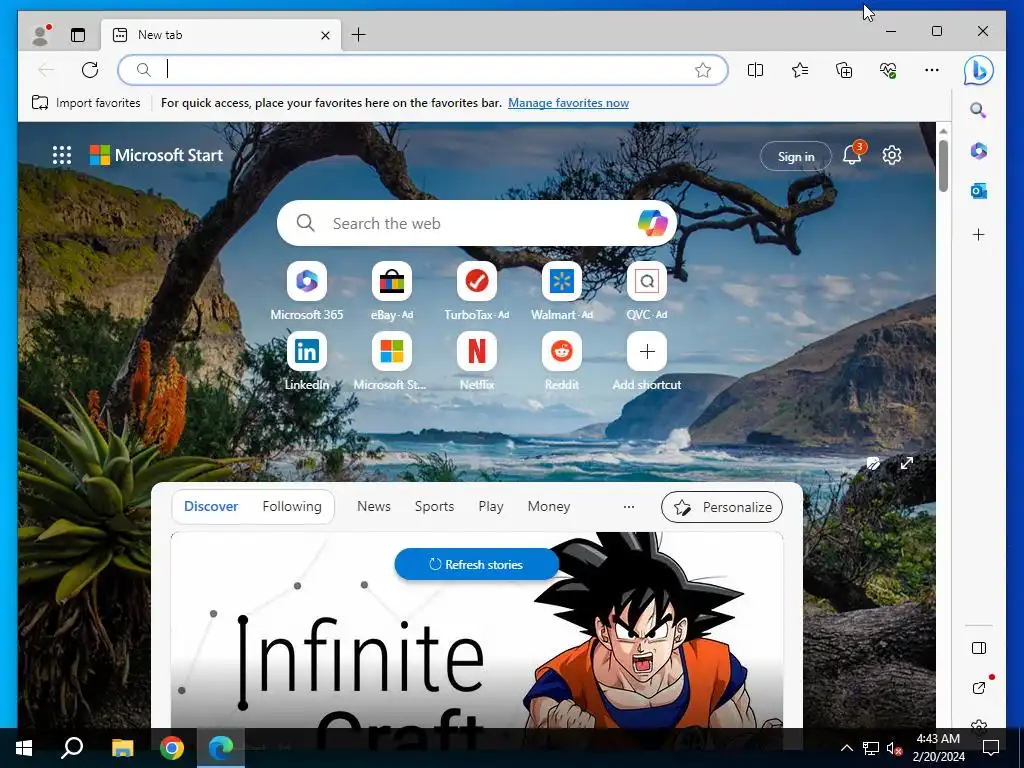Switch to the News tab
The image size is (1024, 768).
coord(374,506)
